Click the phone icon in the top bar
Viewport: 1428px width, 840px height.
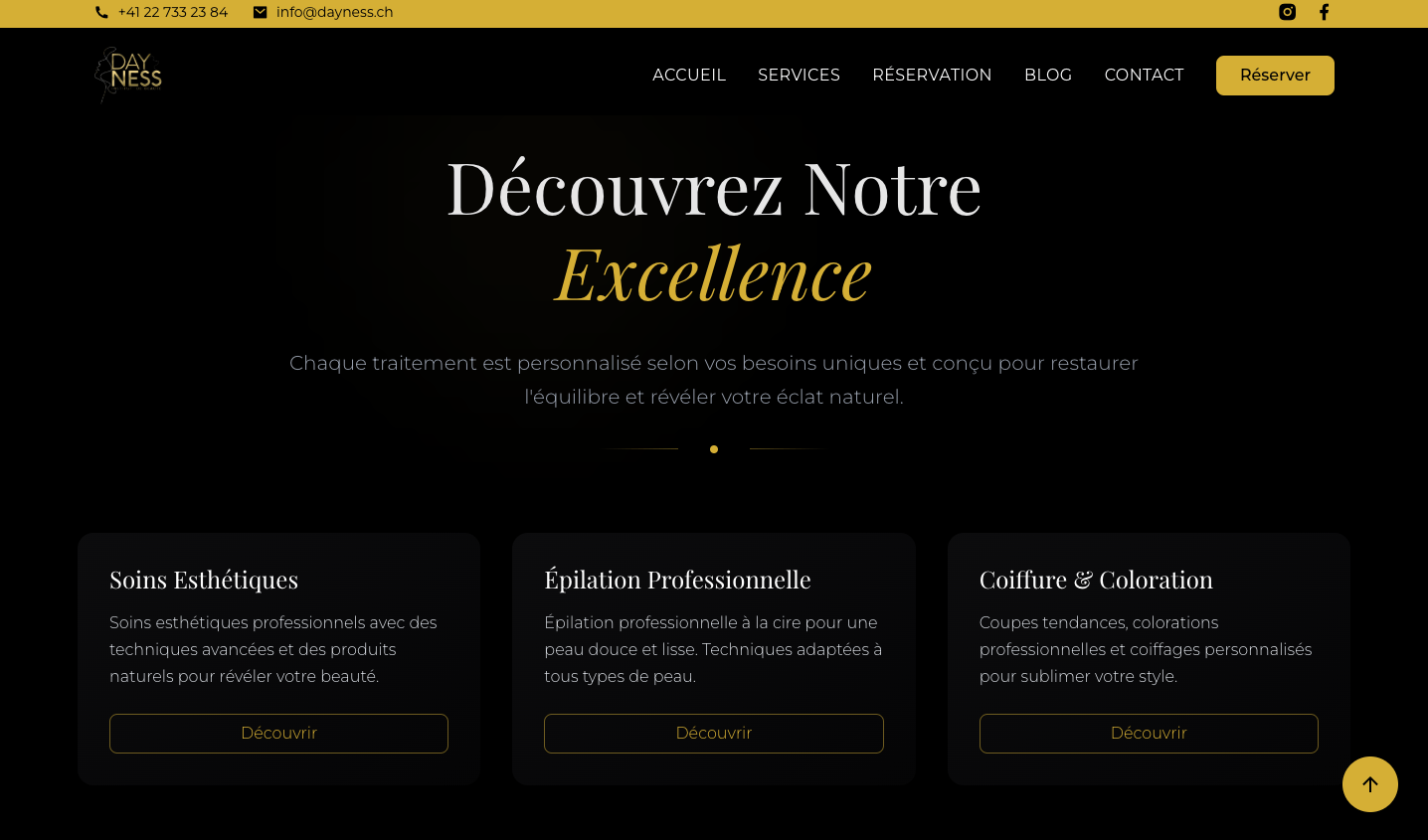pos(100,12)
